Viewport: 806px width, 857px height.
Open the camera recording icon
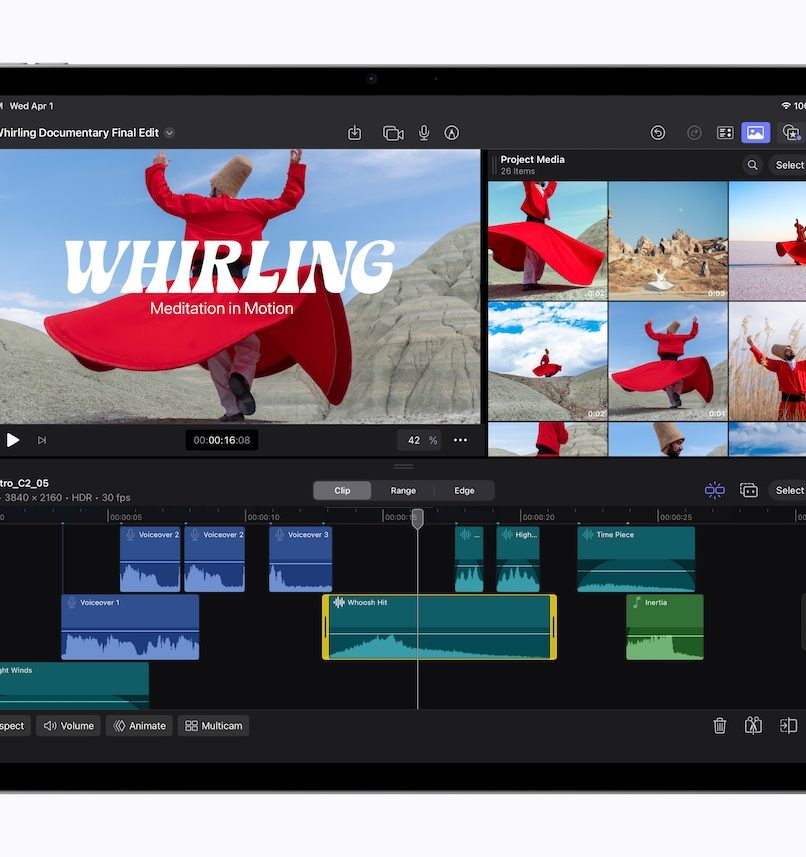pyautogui.click(x=392, y=133)
